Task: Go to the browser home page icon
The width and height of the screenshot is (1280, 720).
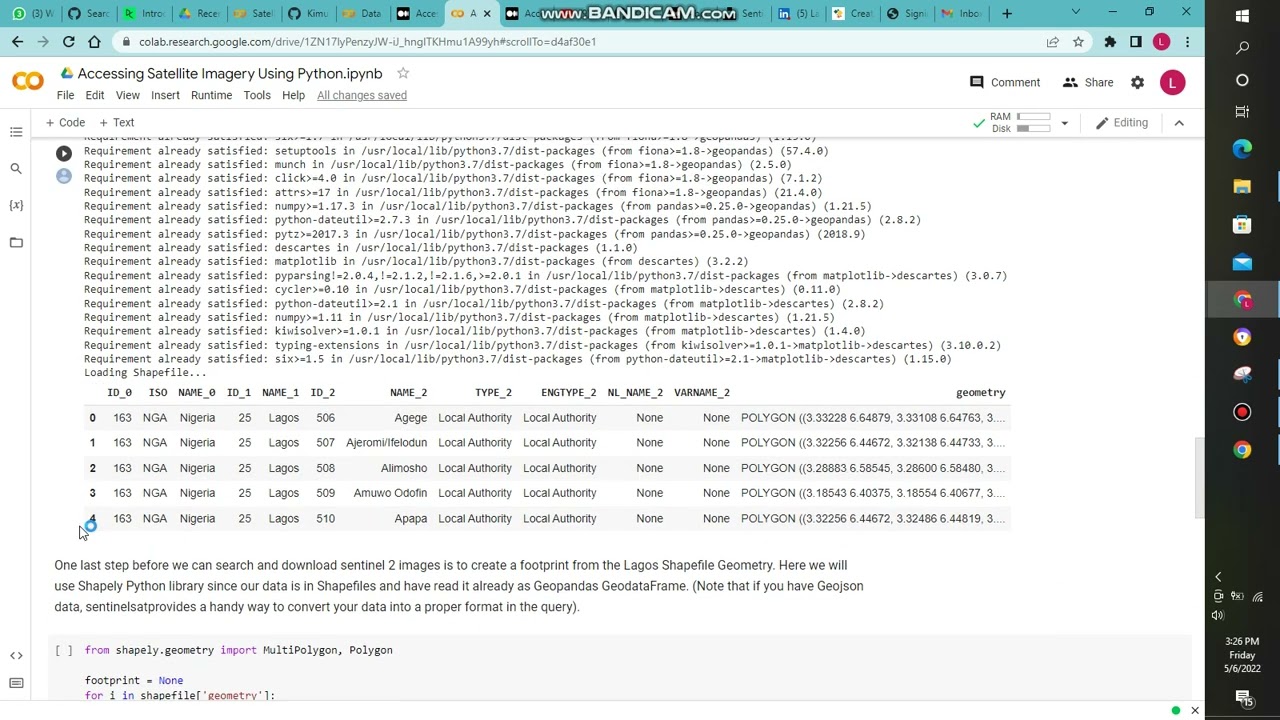Action: tap(94, 42)
